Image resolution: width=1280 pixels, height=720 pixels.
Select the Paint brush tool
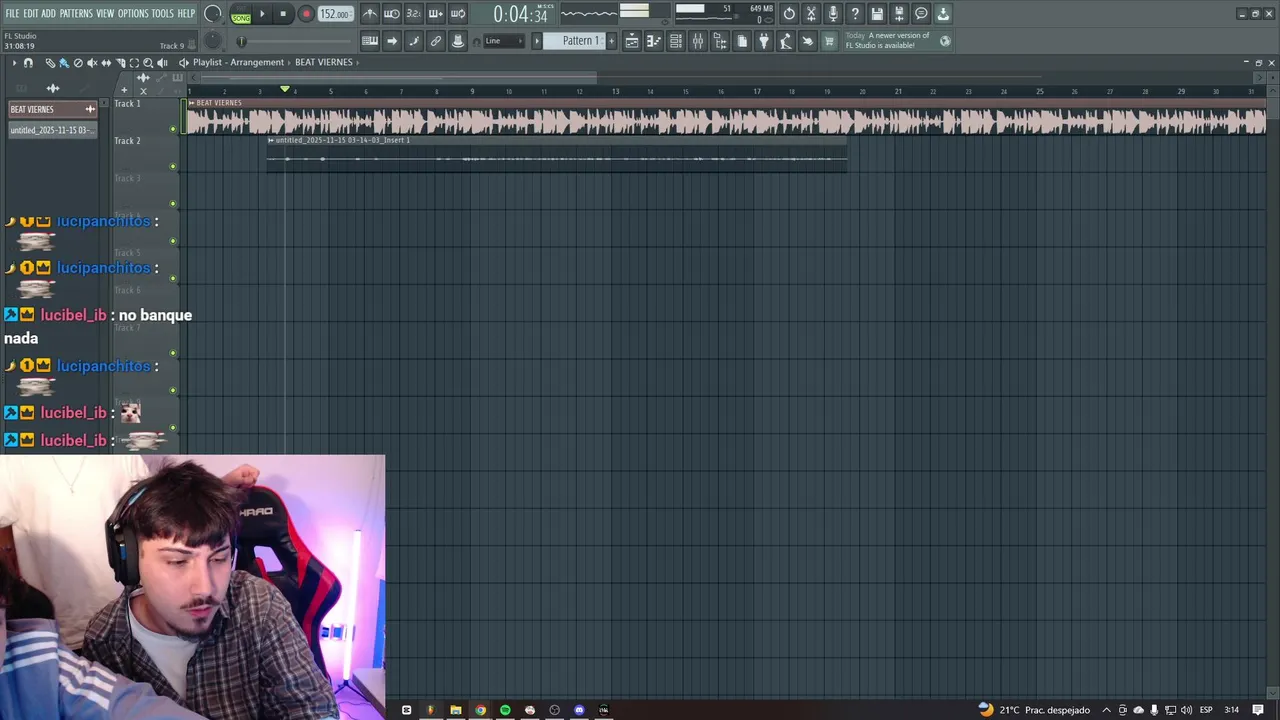(64, 62)
